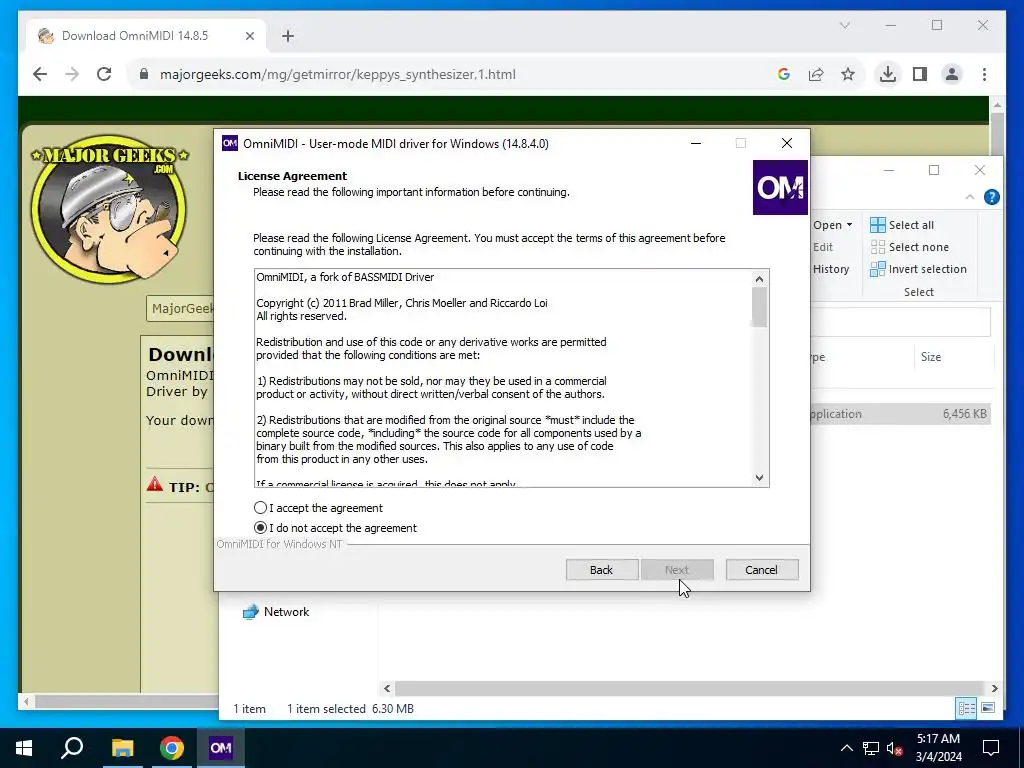Screen dimensions: 1024x768
Task: Open Chrome downloads icon
Action: click(x=888, y=74)
